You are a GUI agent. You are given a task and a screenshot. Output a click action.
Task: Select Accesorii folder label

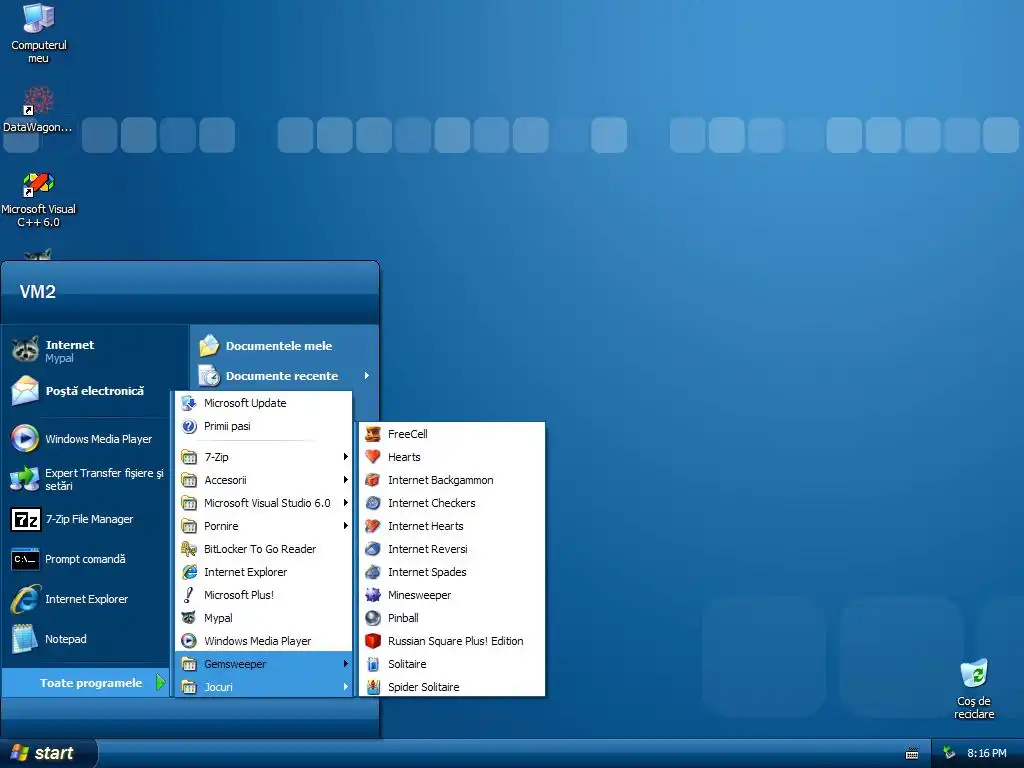(225, 480)
